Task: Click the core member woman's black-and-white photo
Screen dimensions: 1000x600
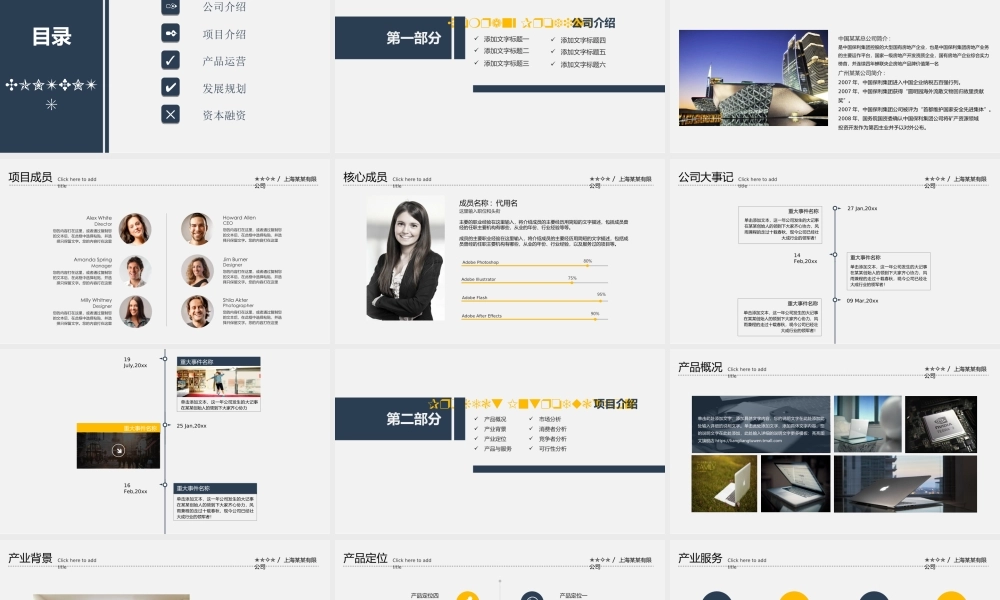Action: [x=406, y=258]
